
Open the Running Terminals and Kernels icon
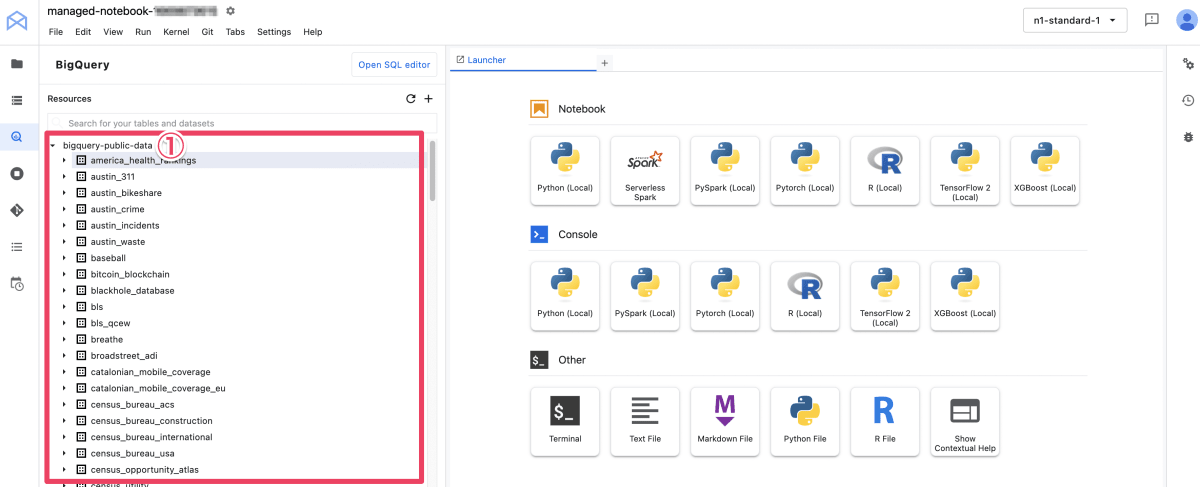[x=17, y=174]
